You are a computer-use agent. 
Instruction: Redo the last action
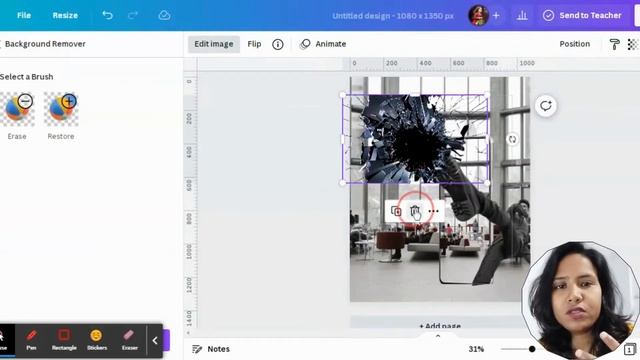click(x=133, y=16)
